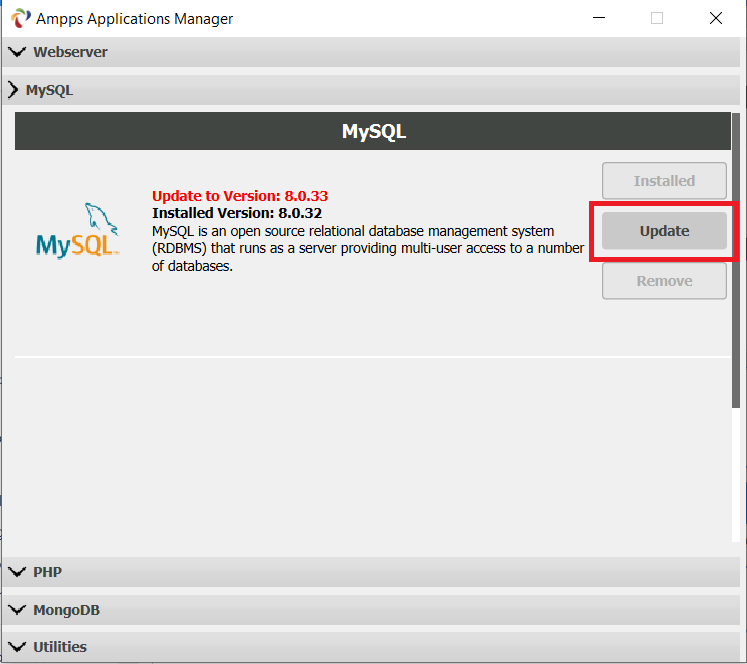Expand the PHP section
This screenshot has width=747, height=664.
[x=371, y=572]
